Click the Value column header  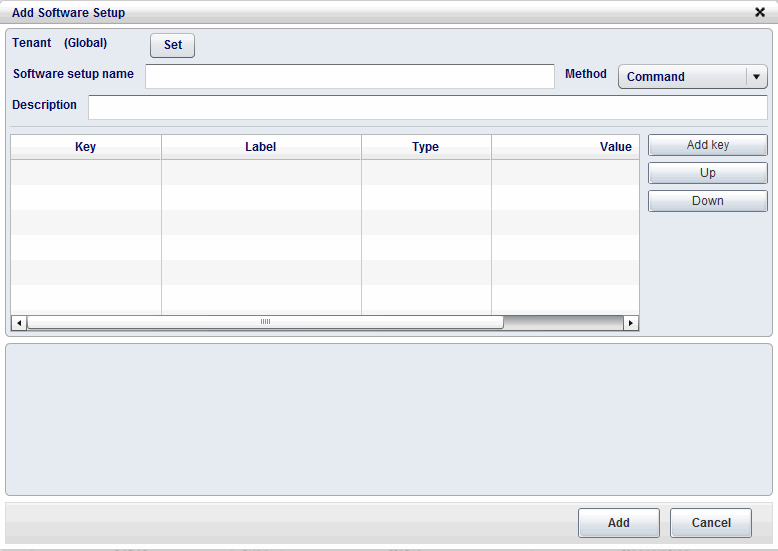click(565, 147)
